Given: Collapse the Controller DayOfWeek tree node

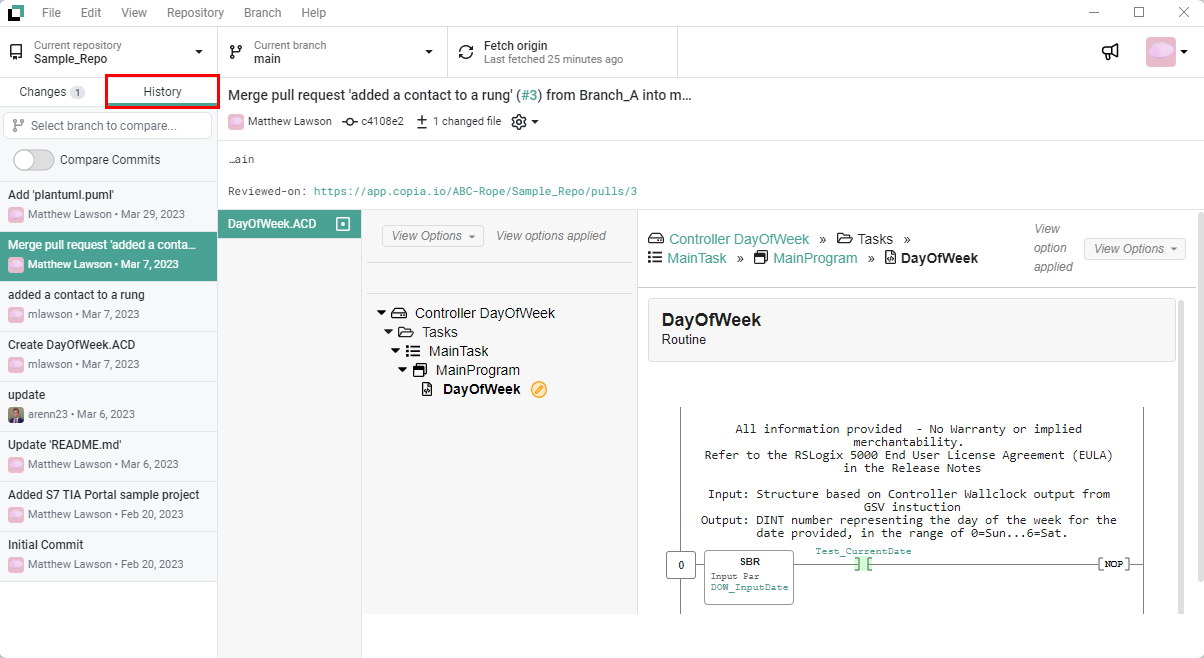Looking at the screenshot, I should [381, 313].
